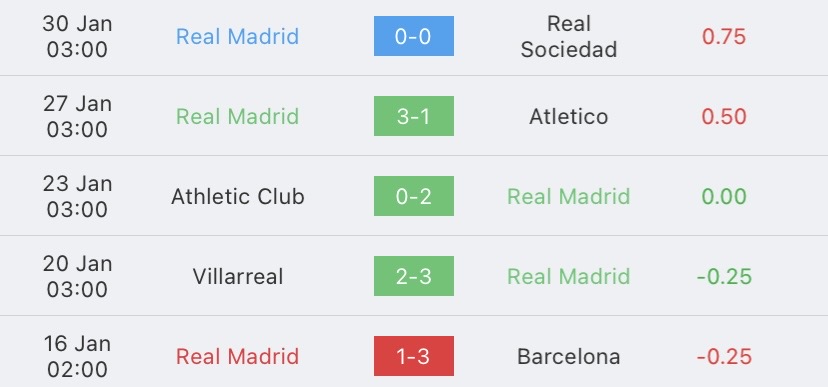Click the 0.75 handicap value

tap(724, 36)
